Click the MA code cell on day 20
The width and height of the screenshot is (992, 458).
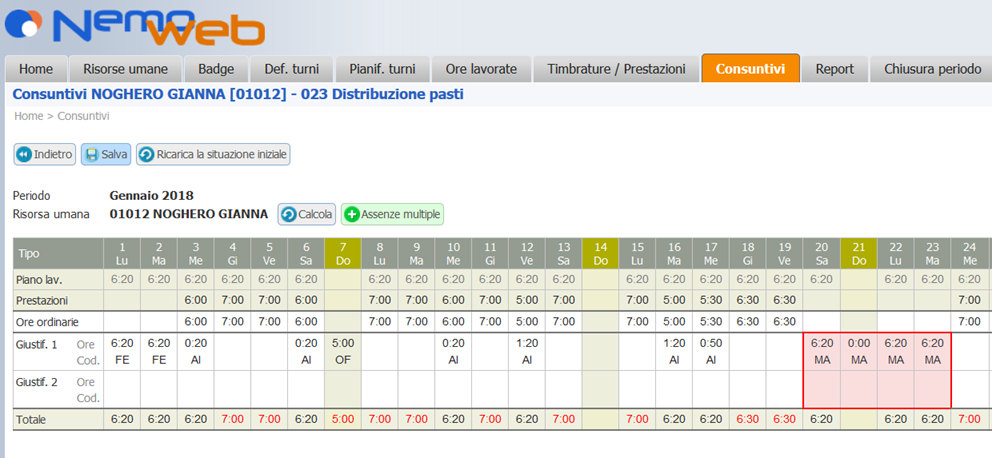point(821,360)
